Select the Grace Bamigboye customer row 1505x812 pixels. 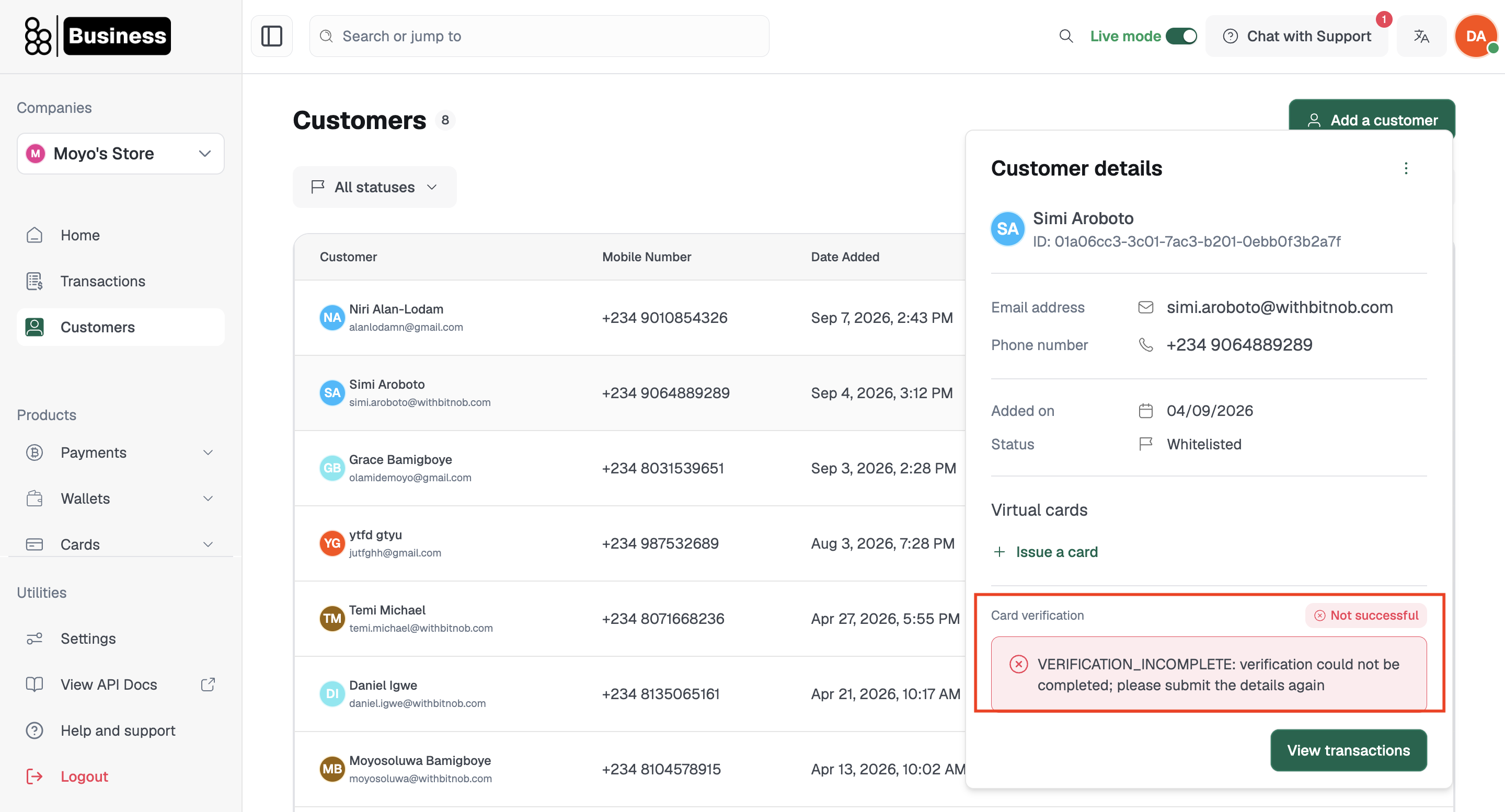pyautogui.click(x=629, y=468)
